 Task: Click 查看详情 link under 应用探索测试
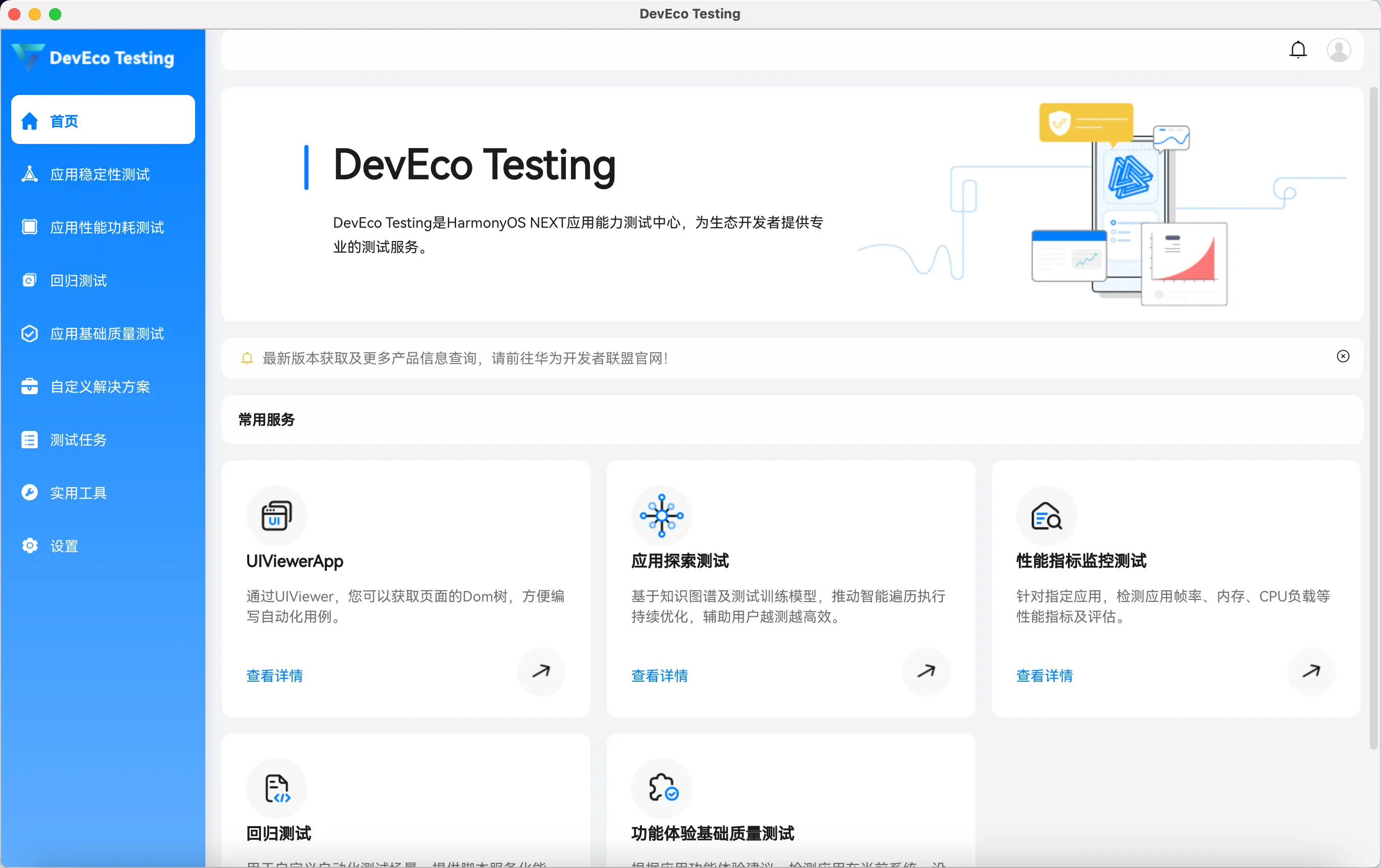659,676
